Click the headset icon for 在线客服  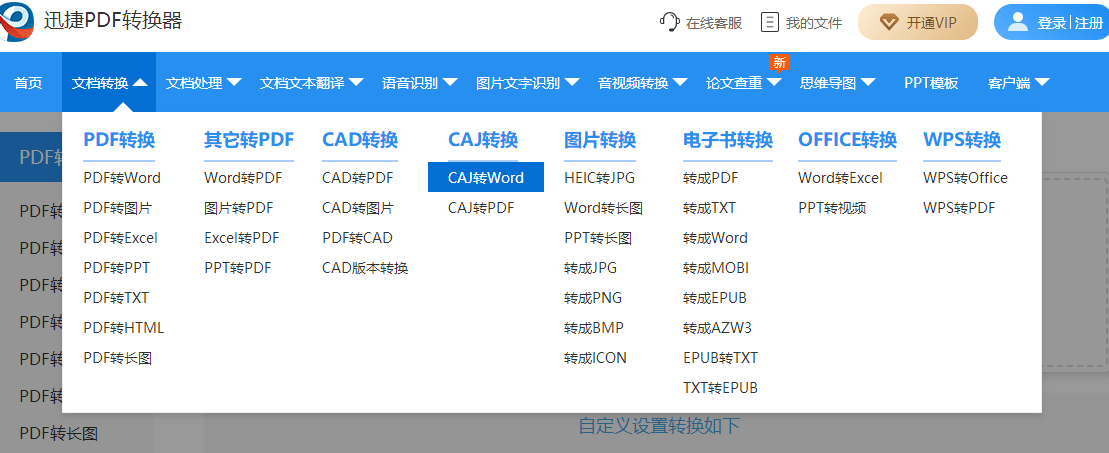669,22
